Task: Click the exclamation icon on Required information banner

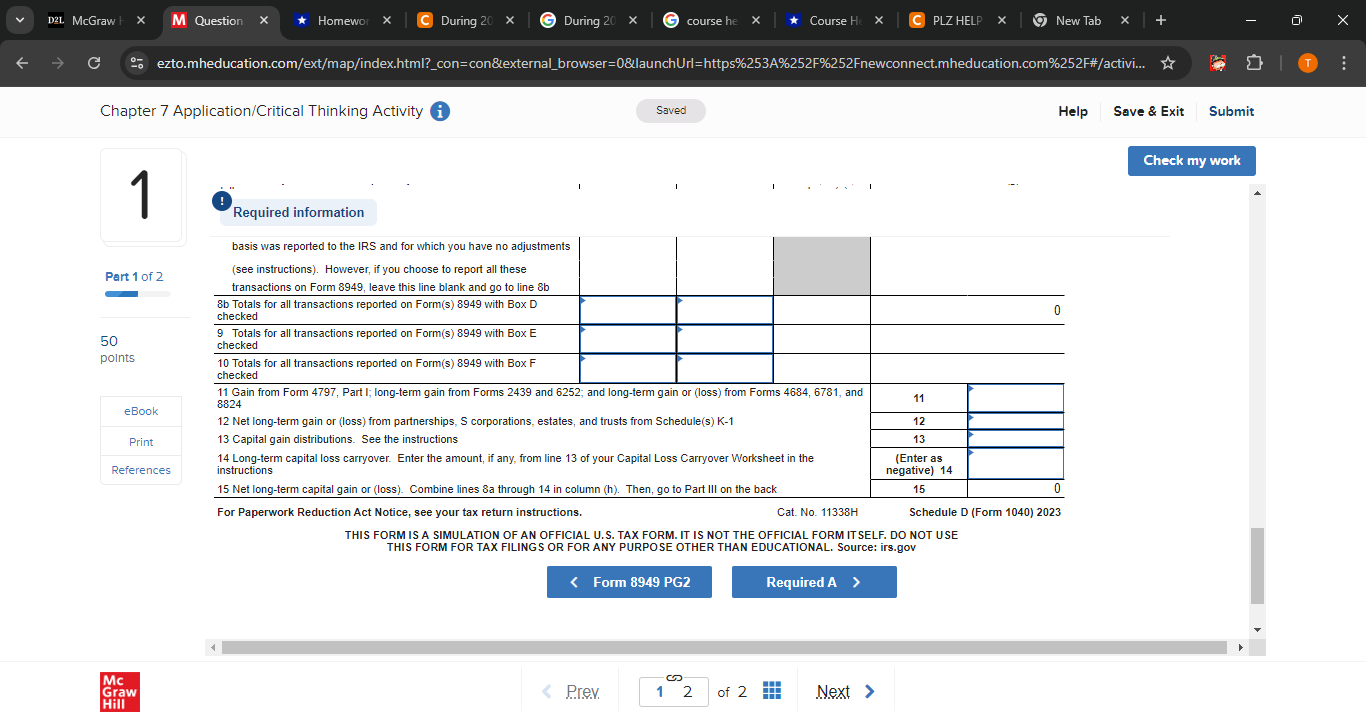Action: 221,201
